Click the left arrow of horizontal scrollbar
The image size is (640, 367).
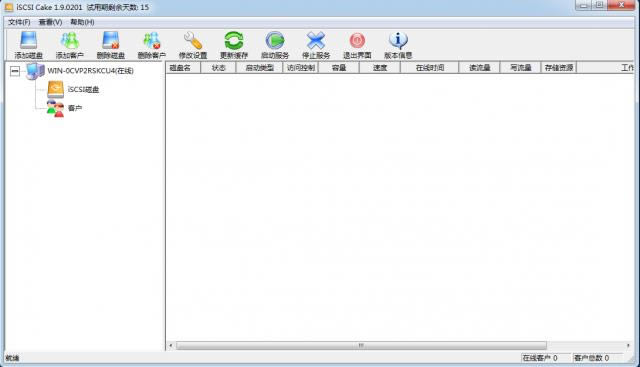(x=171, y=345)
